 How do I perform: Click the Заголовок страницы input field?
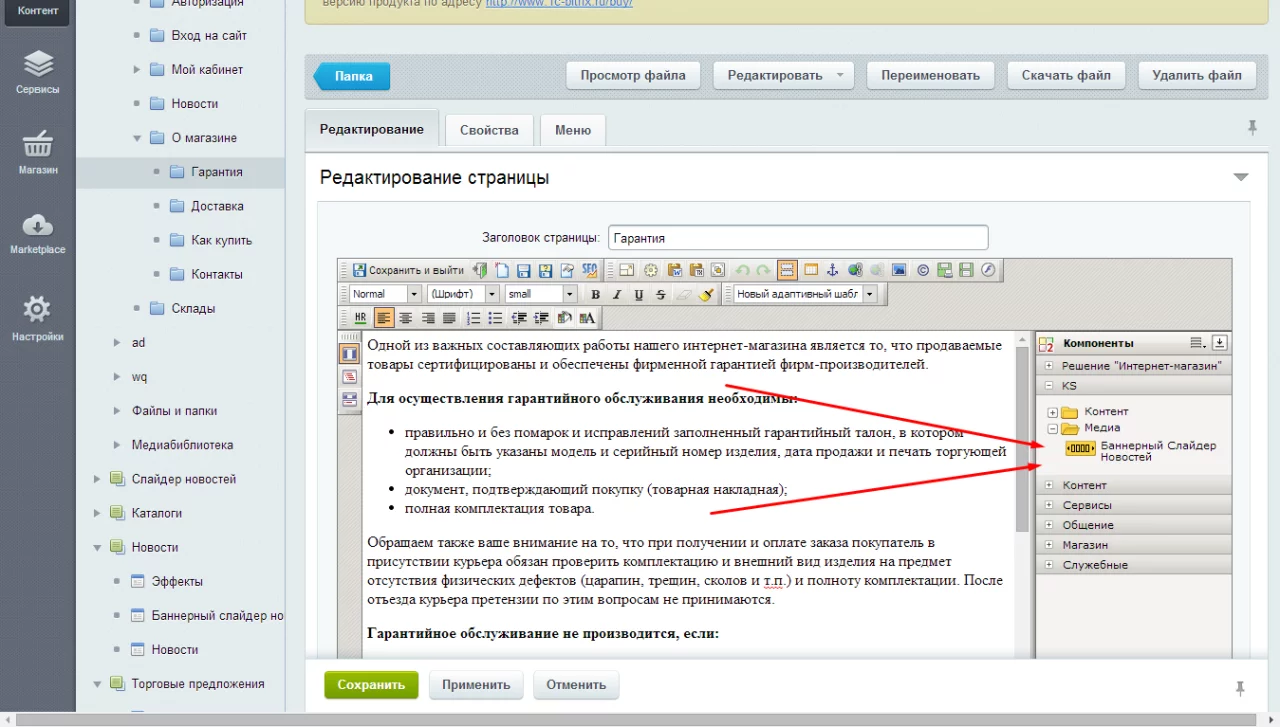point(797,238)
